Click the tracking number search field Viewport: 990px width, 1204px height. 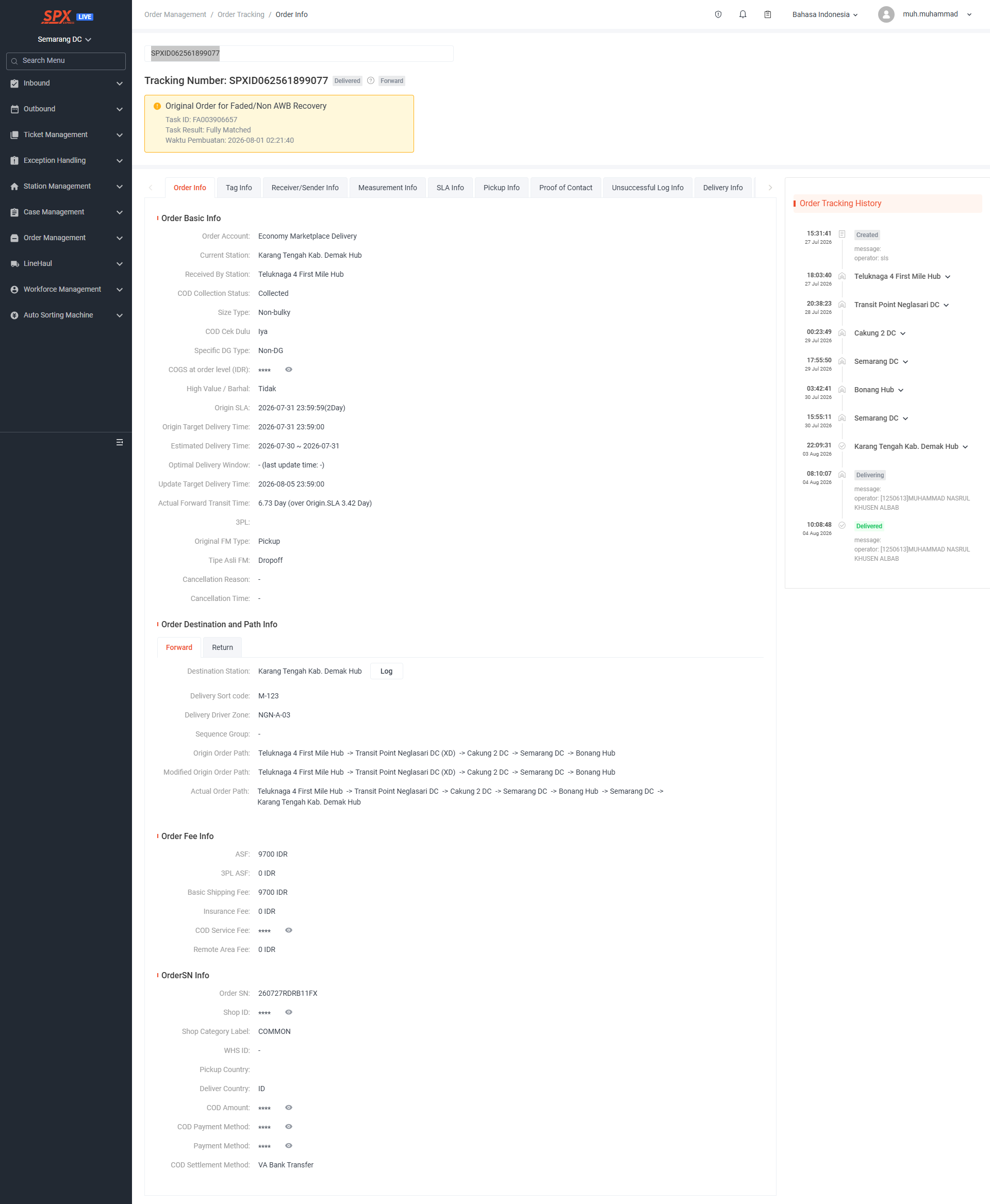click(x=299, y=54)
